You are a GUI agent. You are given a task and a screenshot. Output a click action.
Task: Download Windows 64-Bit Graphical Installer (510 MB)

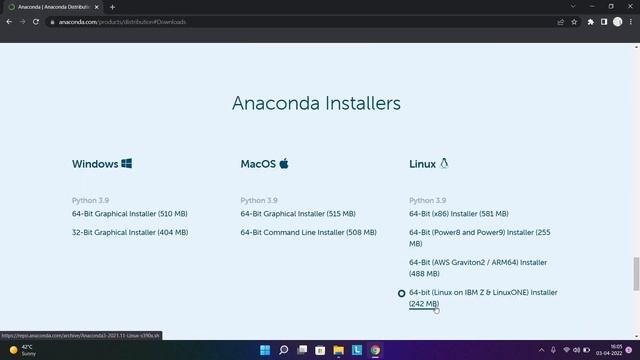pos(129,214)
